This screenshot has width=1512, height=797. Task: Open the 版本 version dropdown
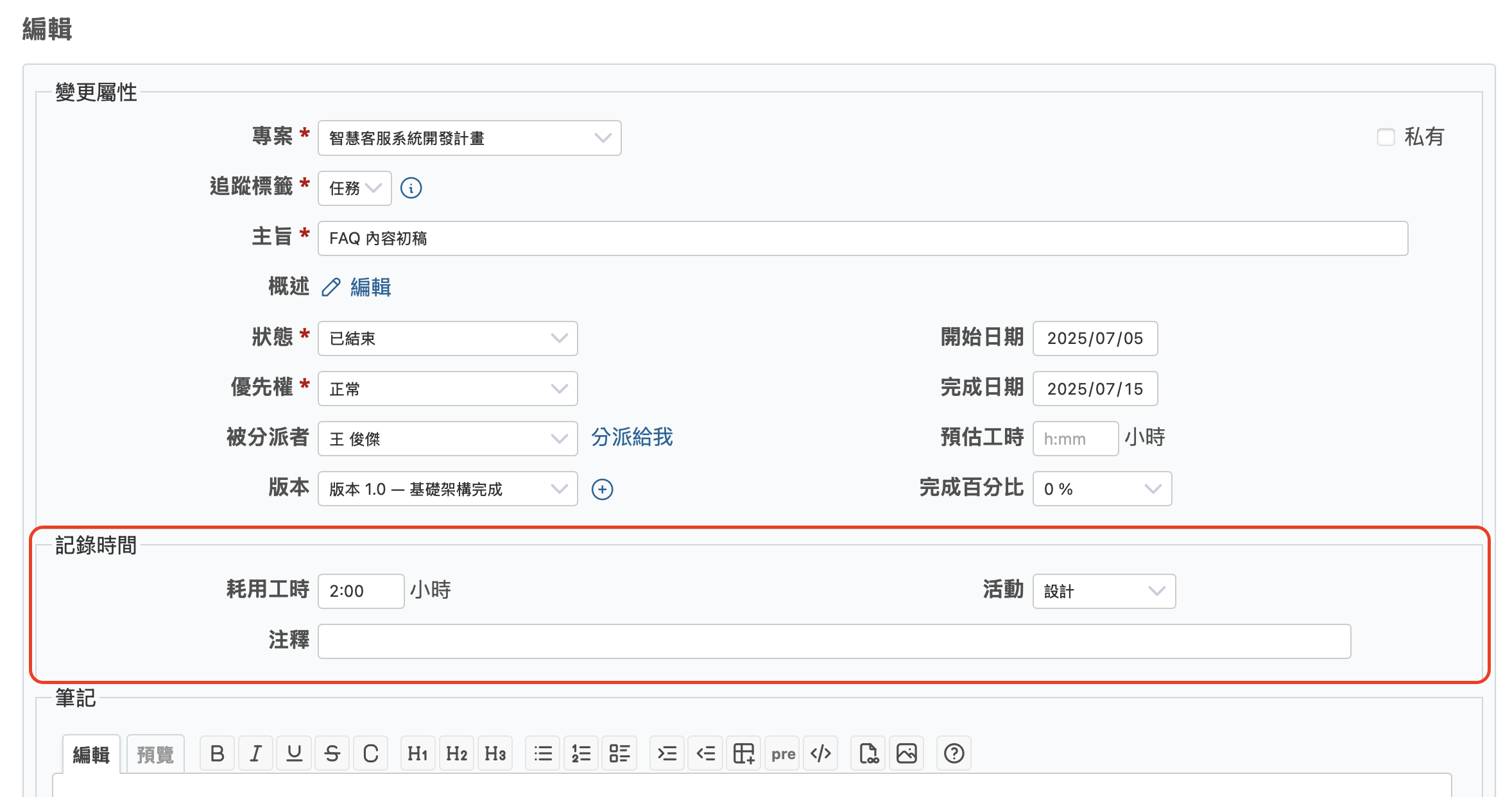tap(448, 489)
